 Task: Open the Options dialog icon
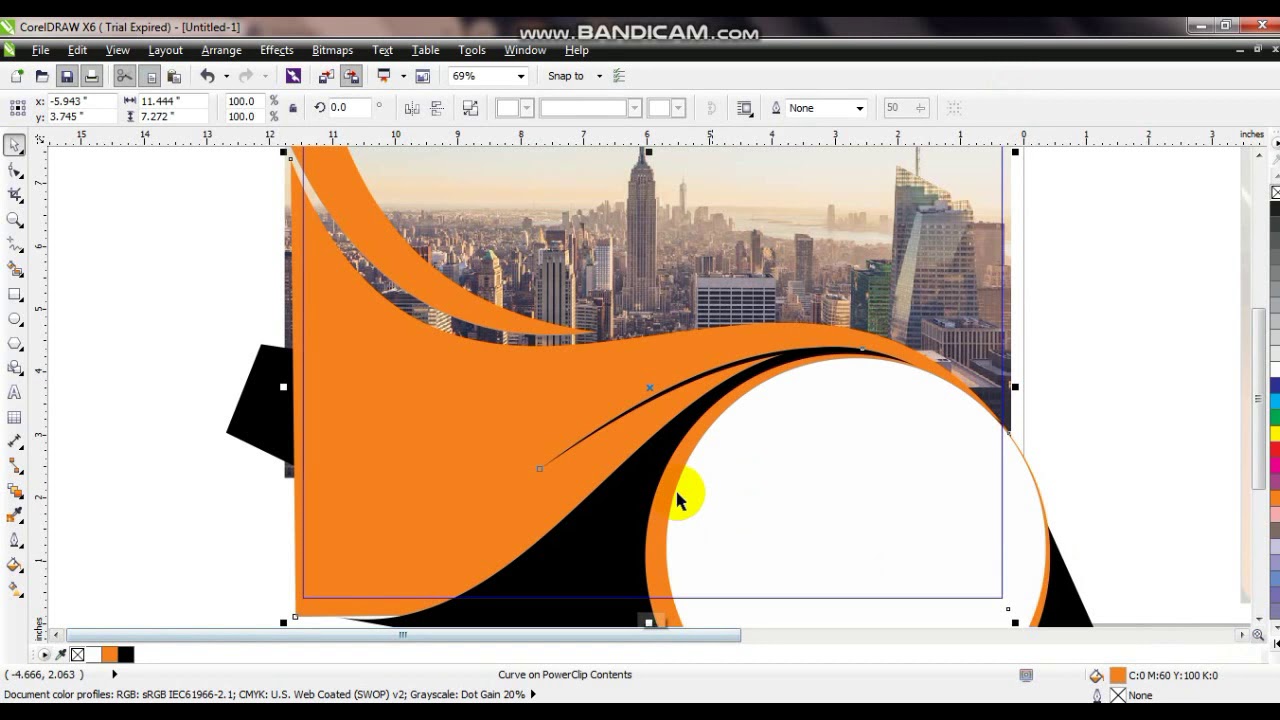618,76
